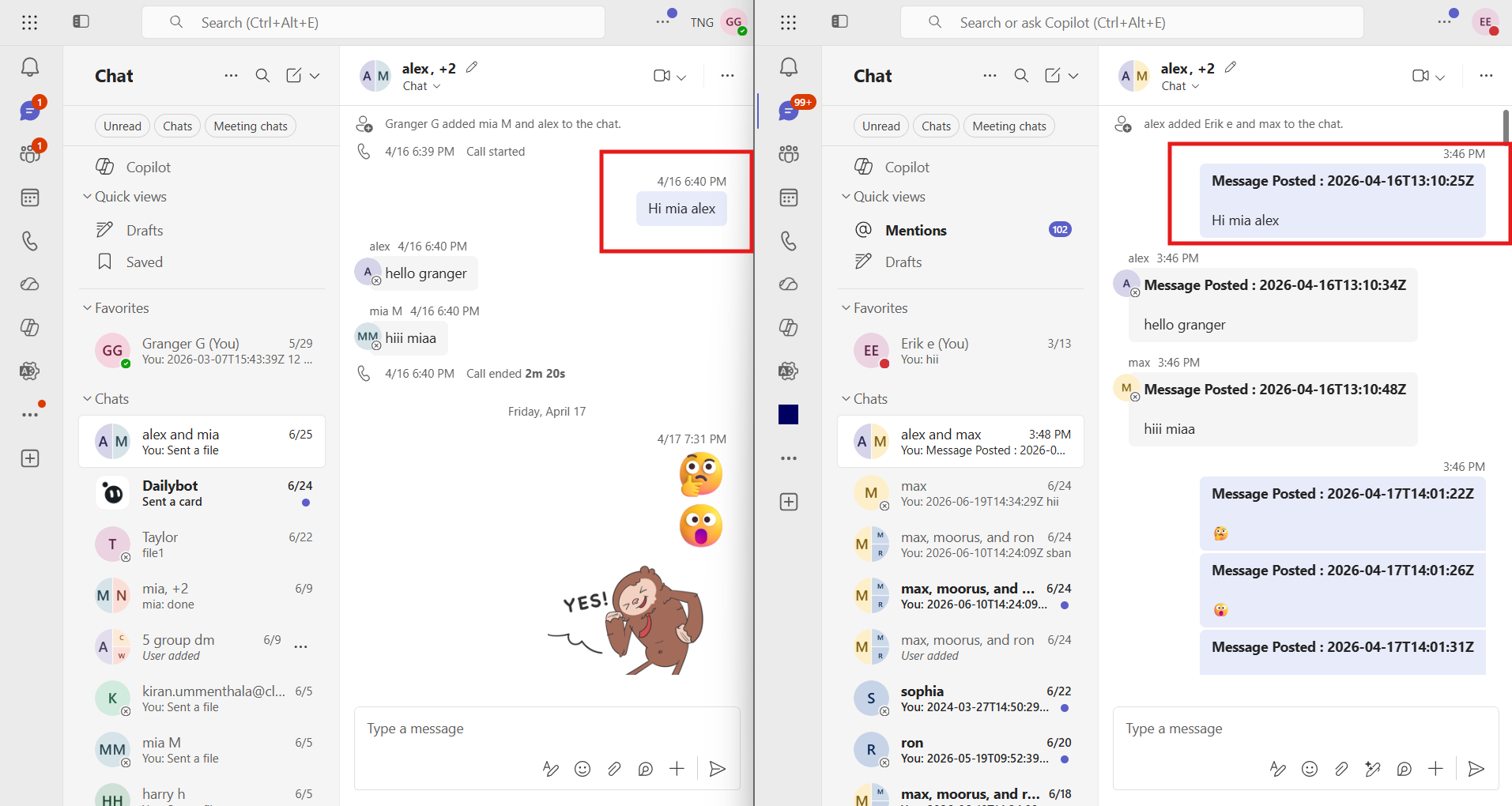Image resolution: width=1512 pixels, height=806 pixels.
Task: Toggle Chats filter in right window
Action: 937,126
